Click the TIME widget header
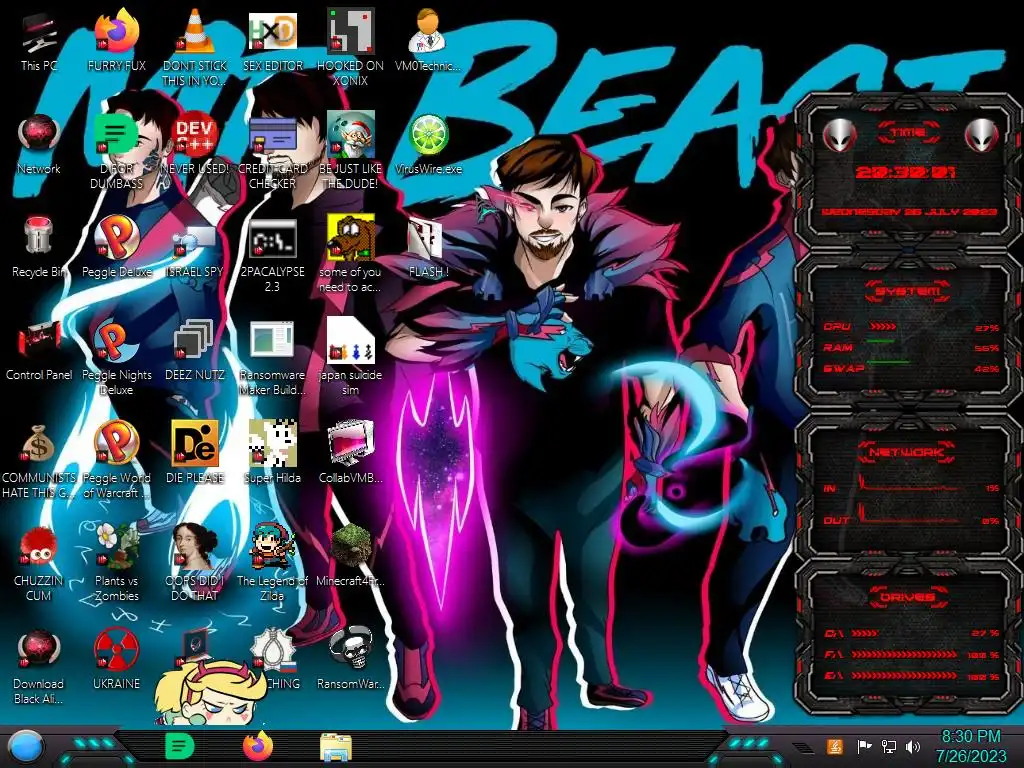Image resolution: width=1024 pixels, height=768 pixels. coord(908,133)
